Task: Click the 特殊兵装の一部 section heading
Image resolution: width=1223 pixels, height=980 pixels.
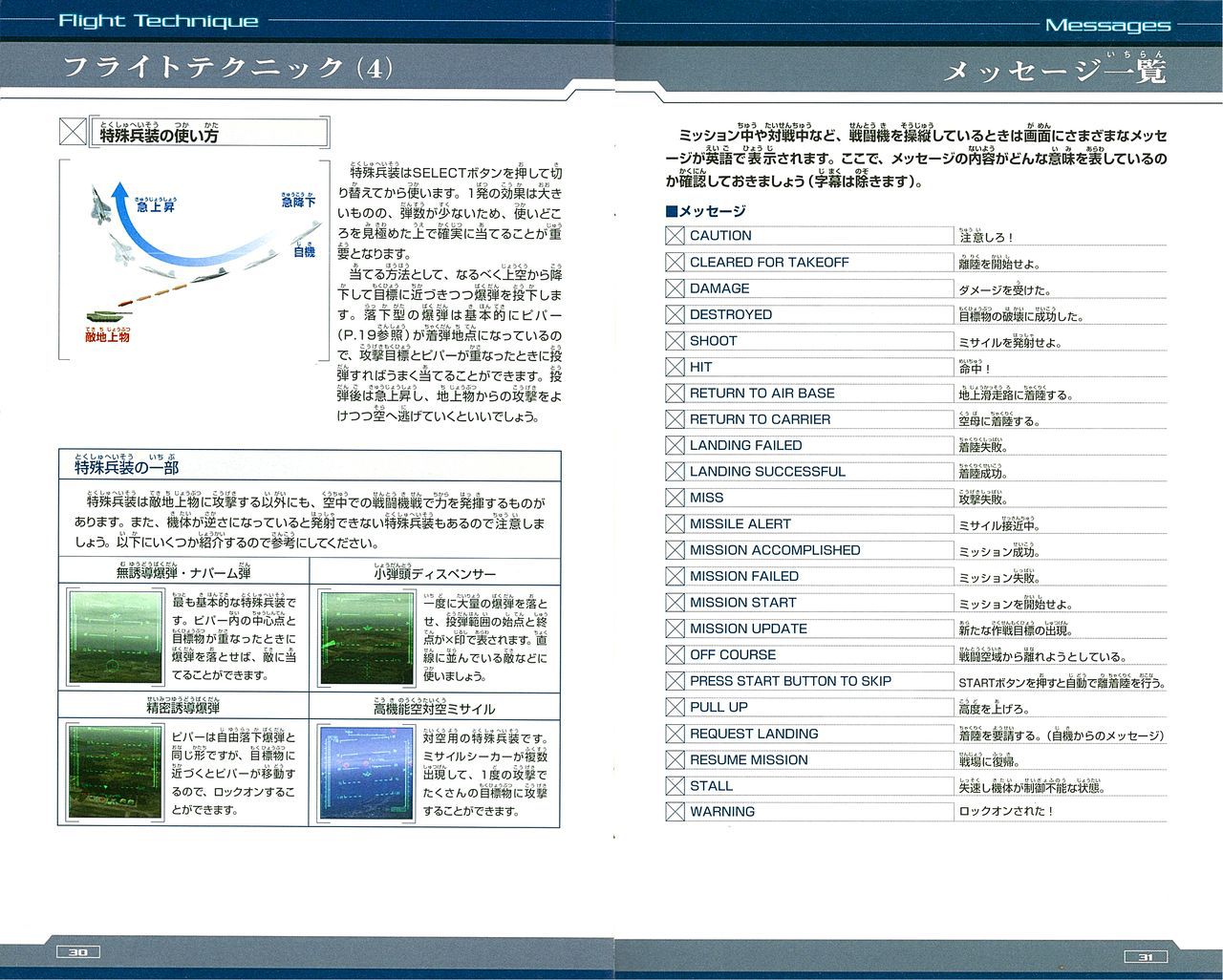Action: click(x=127, y=466)
